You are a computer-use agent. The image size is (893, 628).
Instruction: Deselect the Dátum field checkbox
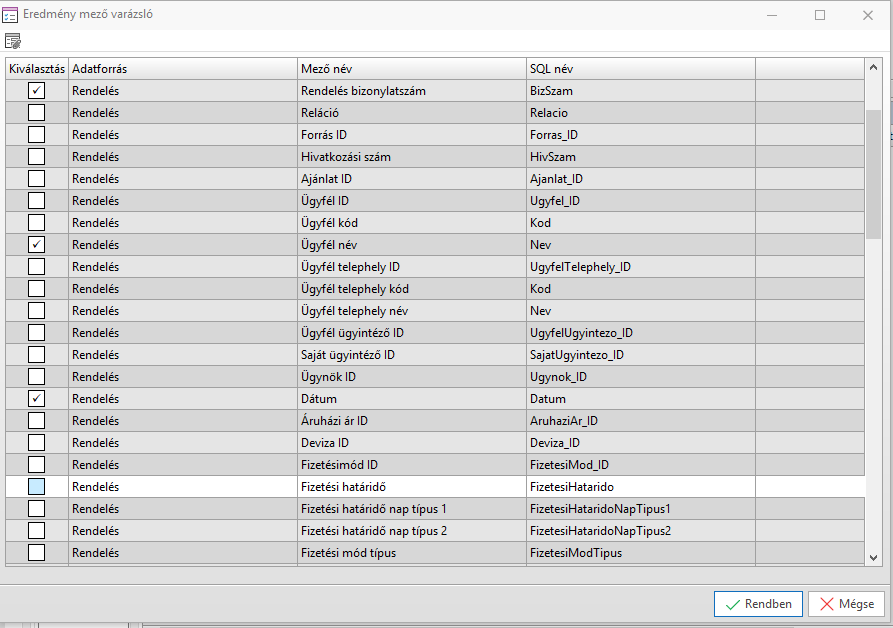pos(36,399)
